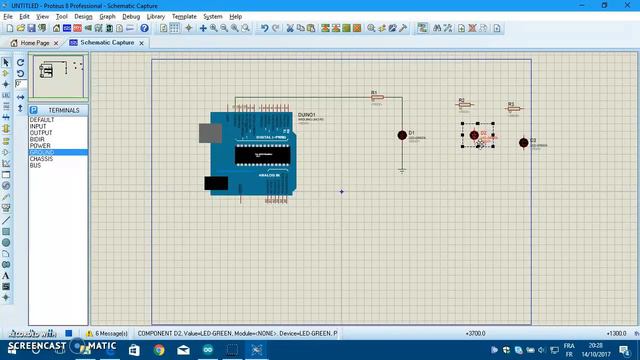The width and height of the screenshot is (640, 360).
Task: Choose the 2D Graphics Line tool
Action: click(x=6, y=220)
